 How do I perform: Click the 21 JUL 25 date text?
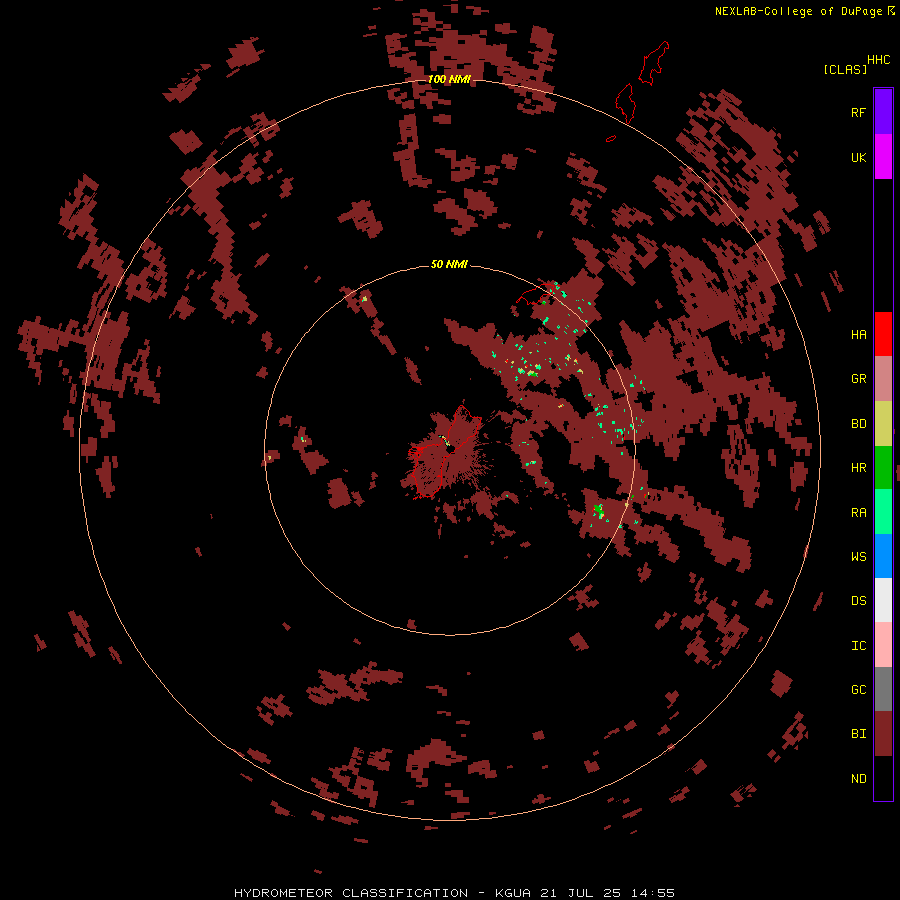(x=581, y=893)
